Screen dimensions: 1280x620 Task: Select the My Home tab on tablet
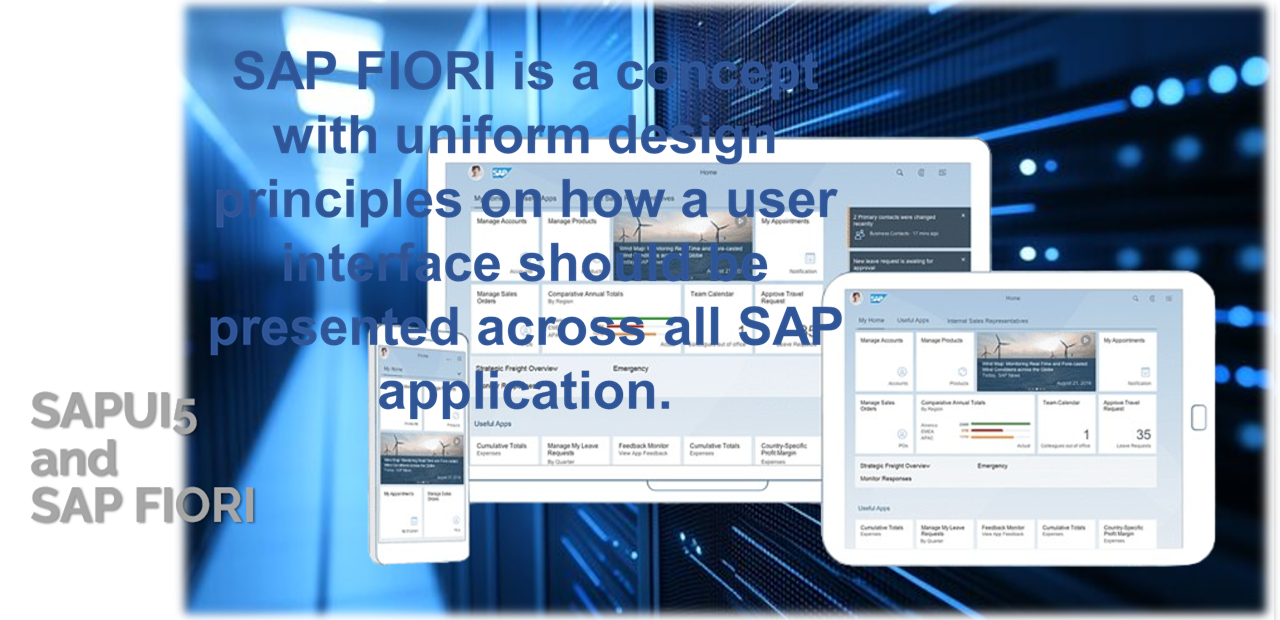pyautogui.click(x=871, y=320)
